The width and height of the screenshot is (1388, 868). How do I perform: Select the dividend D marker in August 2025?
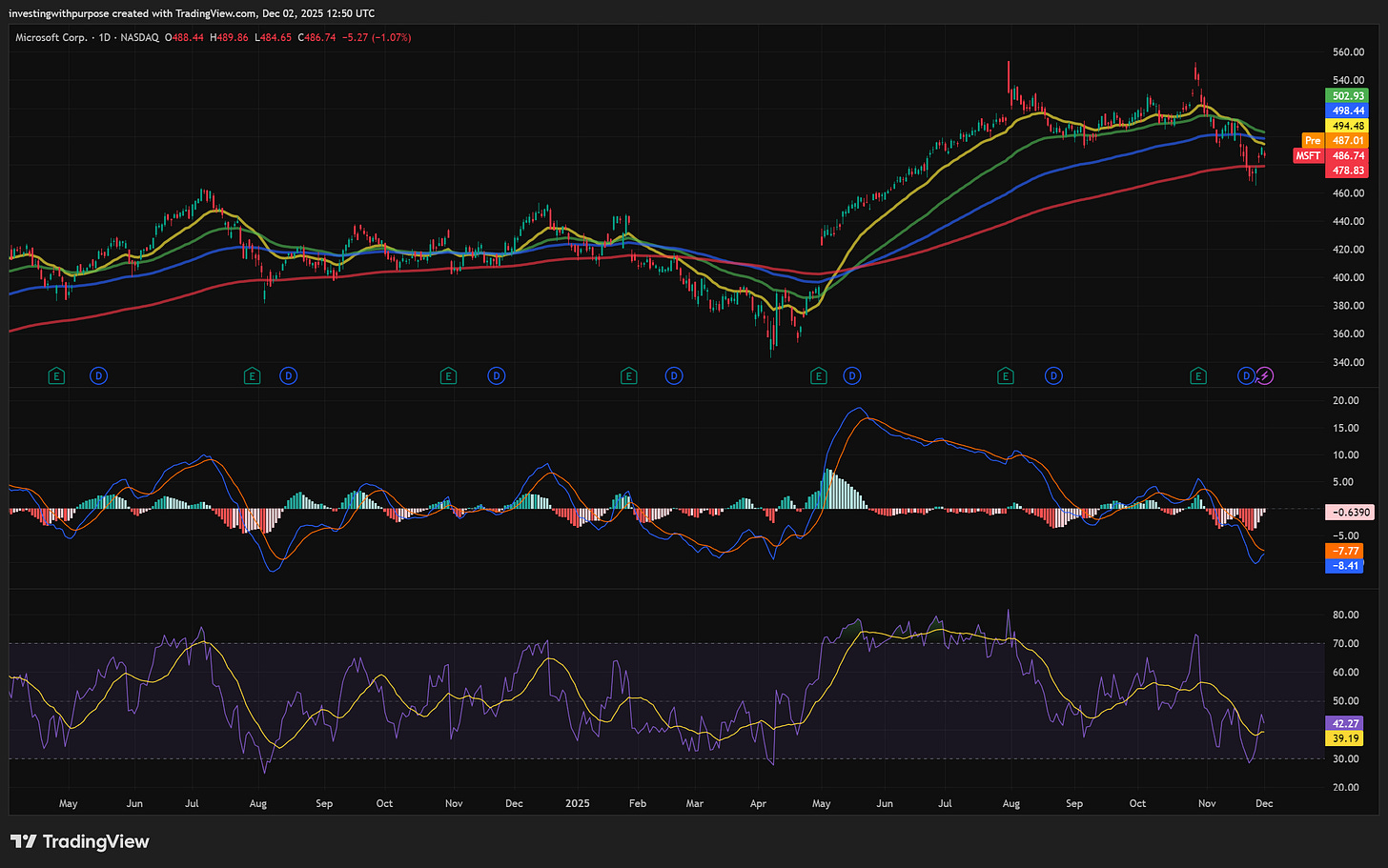[x=1053, y=376]
